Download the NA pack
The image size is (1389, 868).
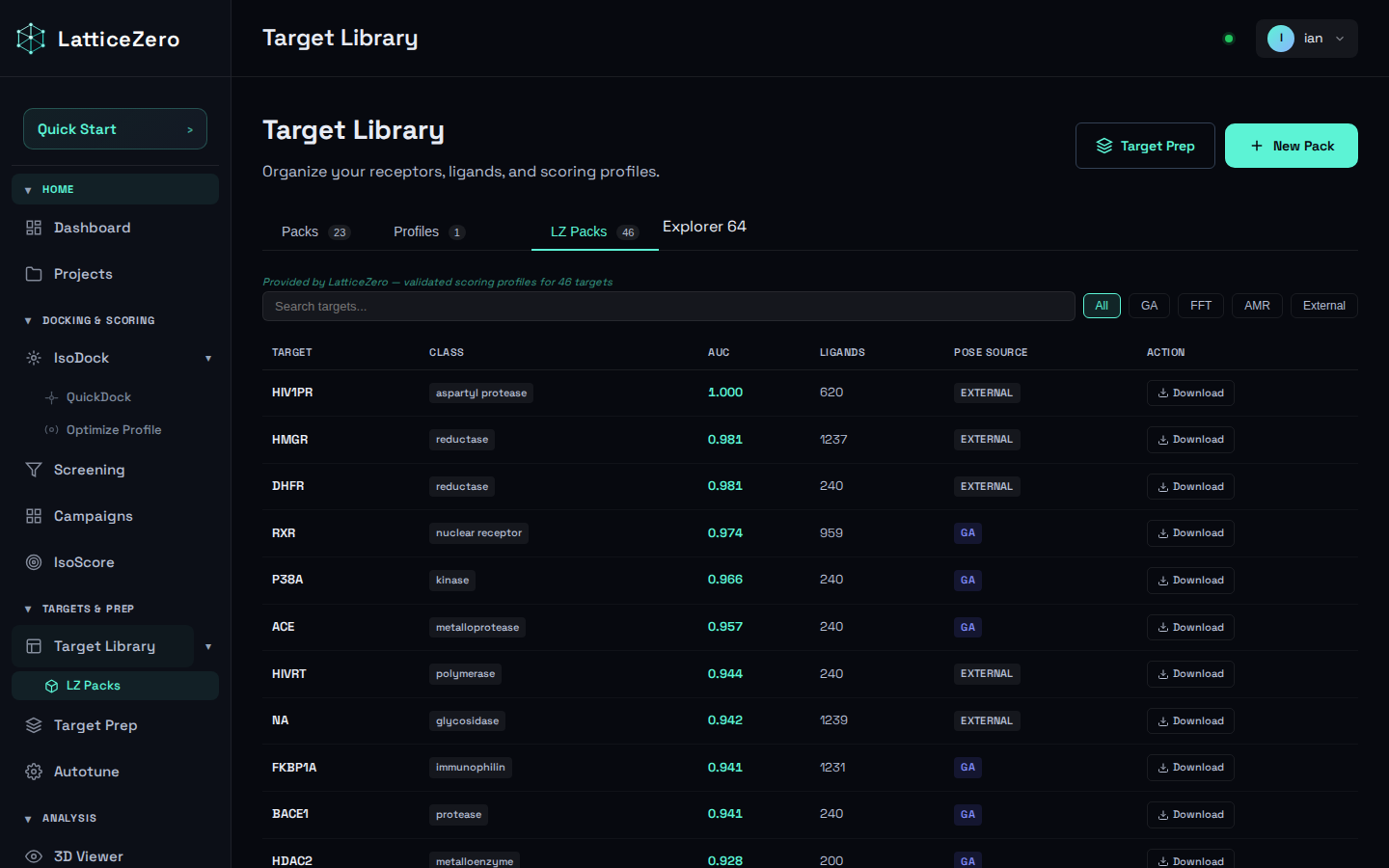tap(1190, 721)
